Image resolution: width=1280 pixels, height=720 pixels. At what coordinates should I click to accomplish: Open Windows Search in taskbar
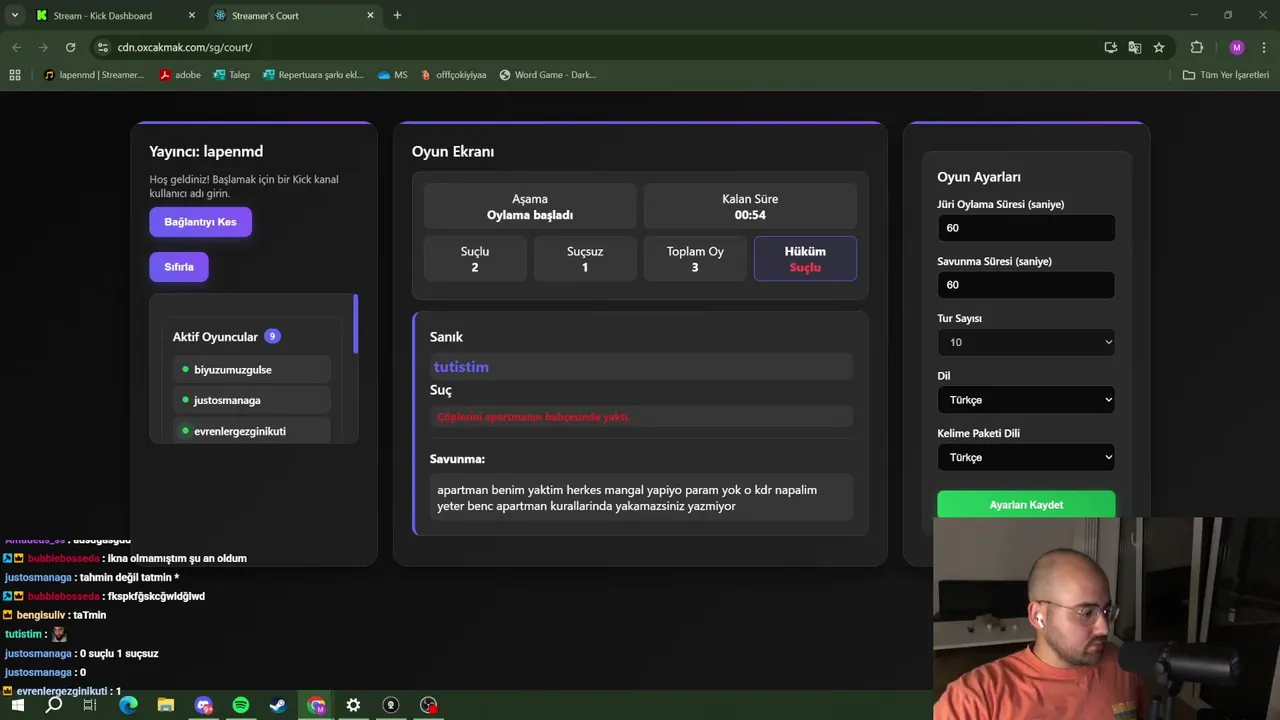(x=54, y=705)
